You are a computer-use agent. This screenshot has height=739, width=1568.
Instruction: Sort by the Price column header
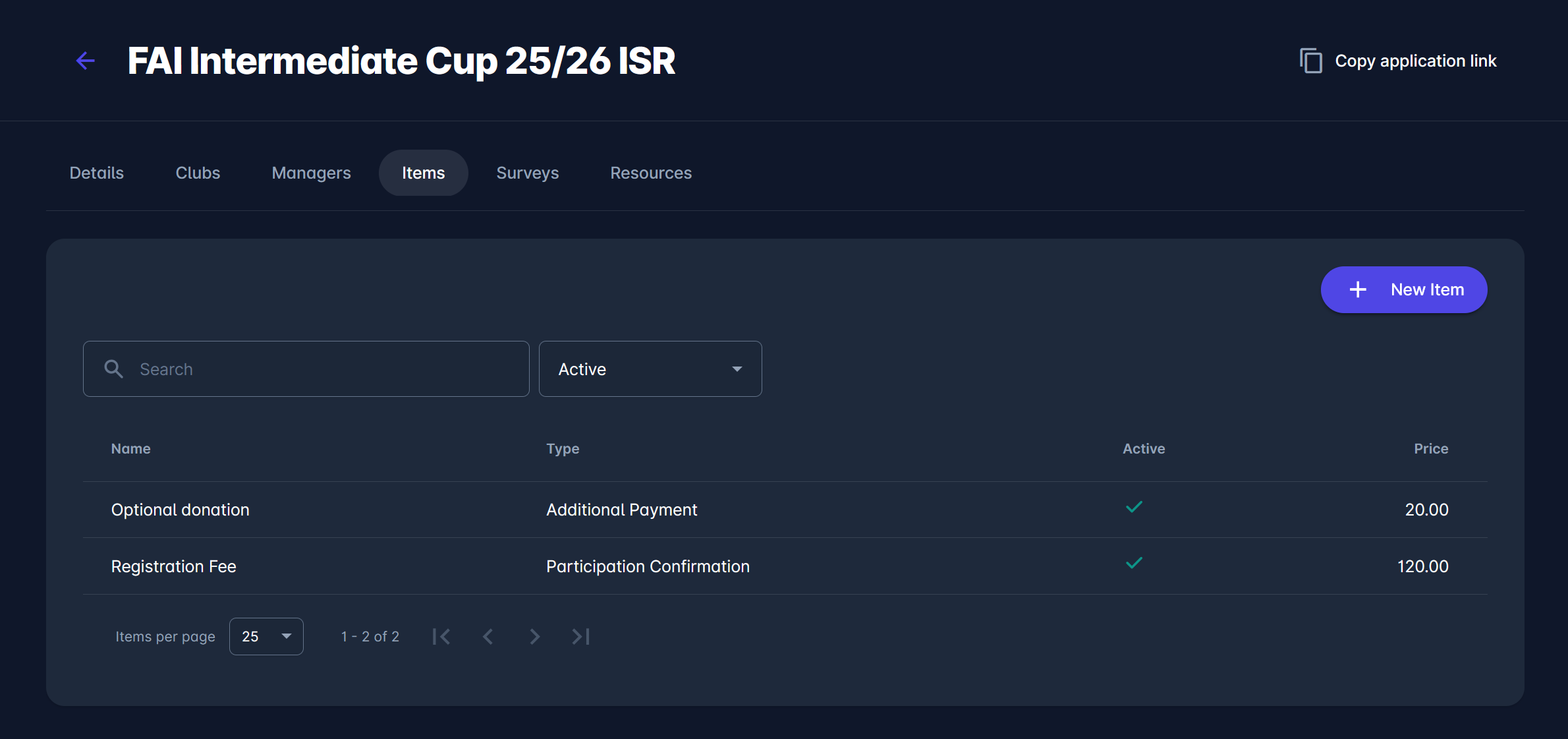click(1430, 448)
